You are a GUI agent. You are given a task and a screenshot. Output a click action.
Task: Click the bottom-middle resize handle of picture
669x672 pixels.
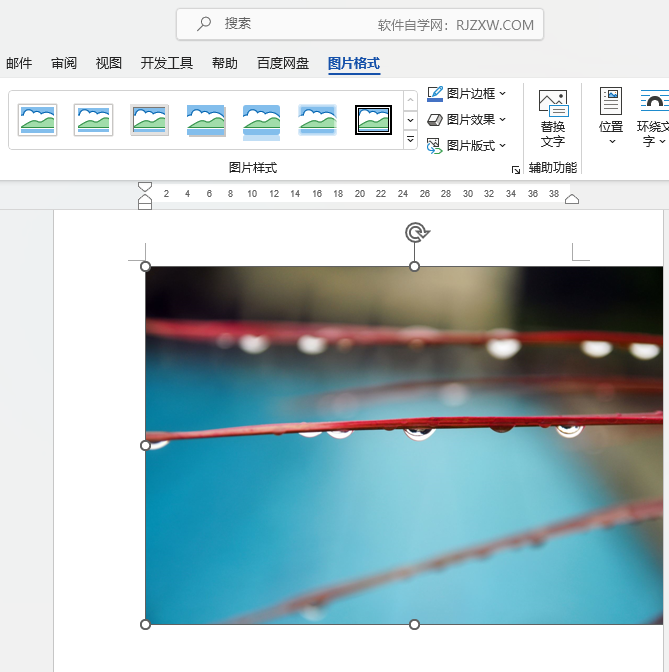click(414, 624)
